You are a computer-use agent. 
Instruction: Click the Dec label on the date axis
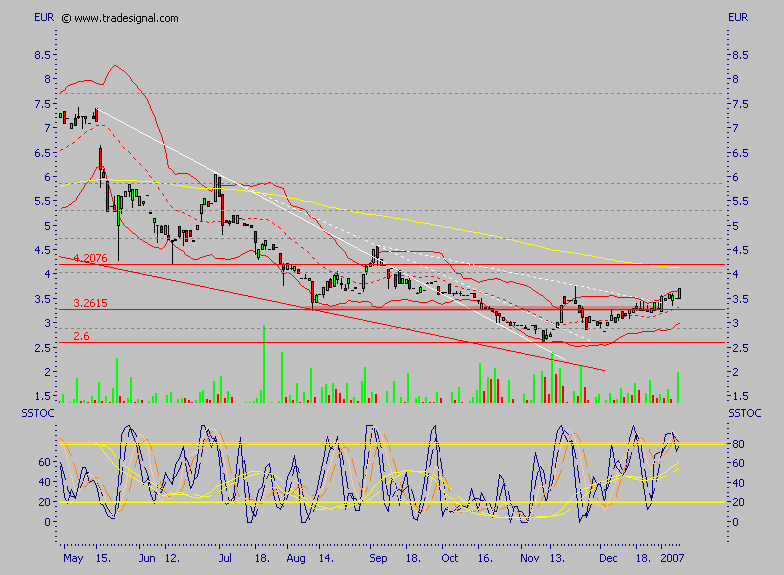tap(608, 558)
